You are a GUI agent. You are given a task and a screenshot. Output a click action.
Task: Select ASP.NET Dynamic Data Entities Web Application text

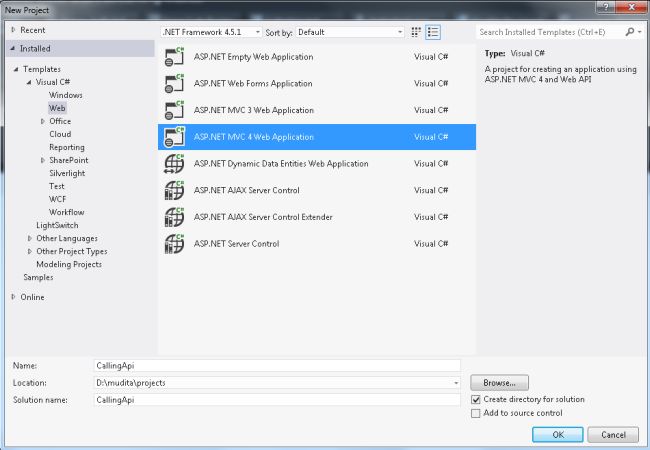click(281, 164)
